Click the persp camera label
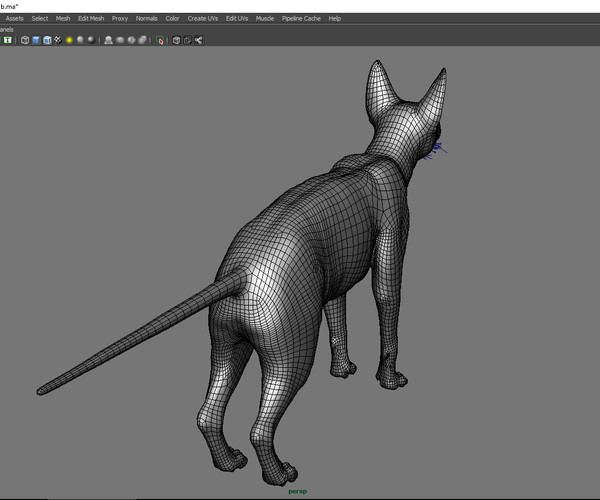Image resolution: width=600 pixels, height=500 pixels. (x=297, y=491)
